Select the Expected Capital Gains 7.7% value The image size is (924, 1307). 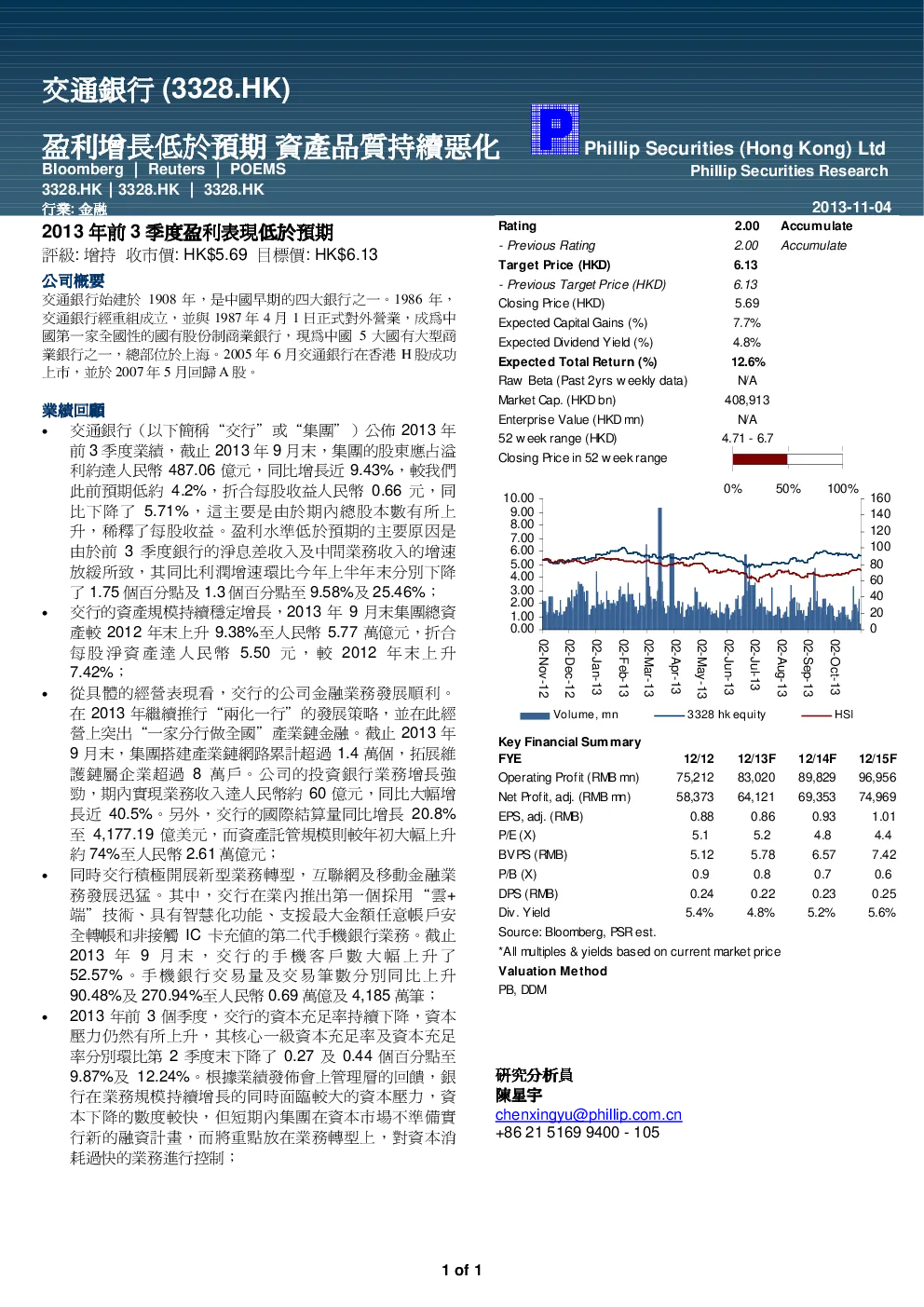pos(747,323)
